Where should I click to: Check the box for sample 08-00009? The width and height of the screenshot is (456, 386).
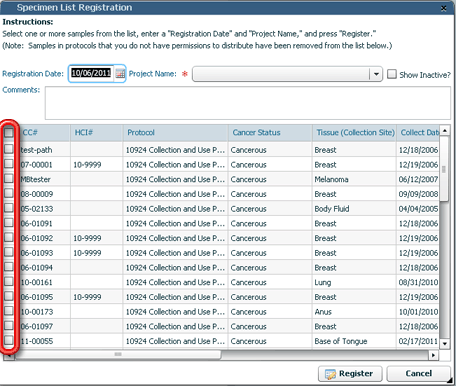pos(9,193)
